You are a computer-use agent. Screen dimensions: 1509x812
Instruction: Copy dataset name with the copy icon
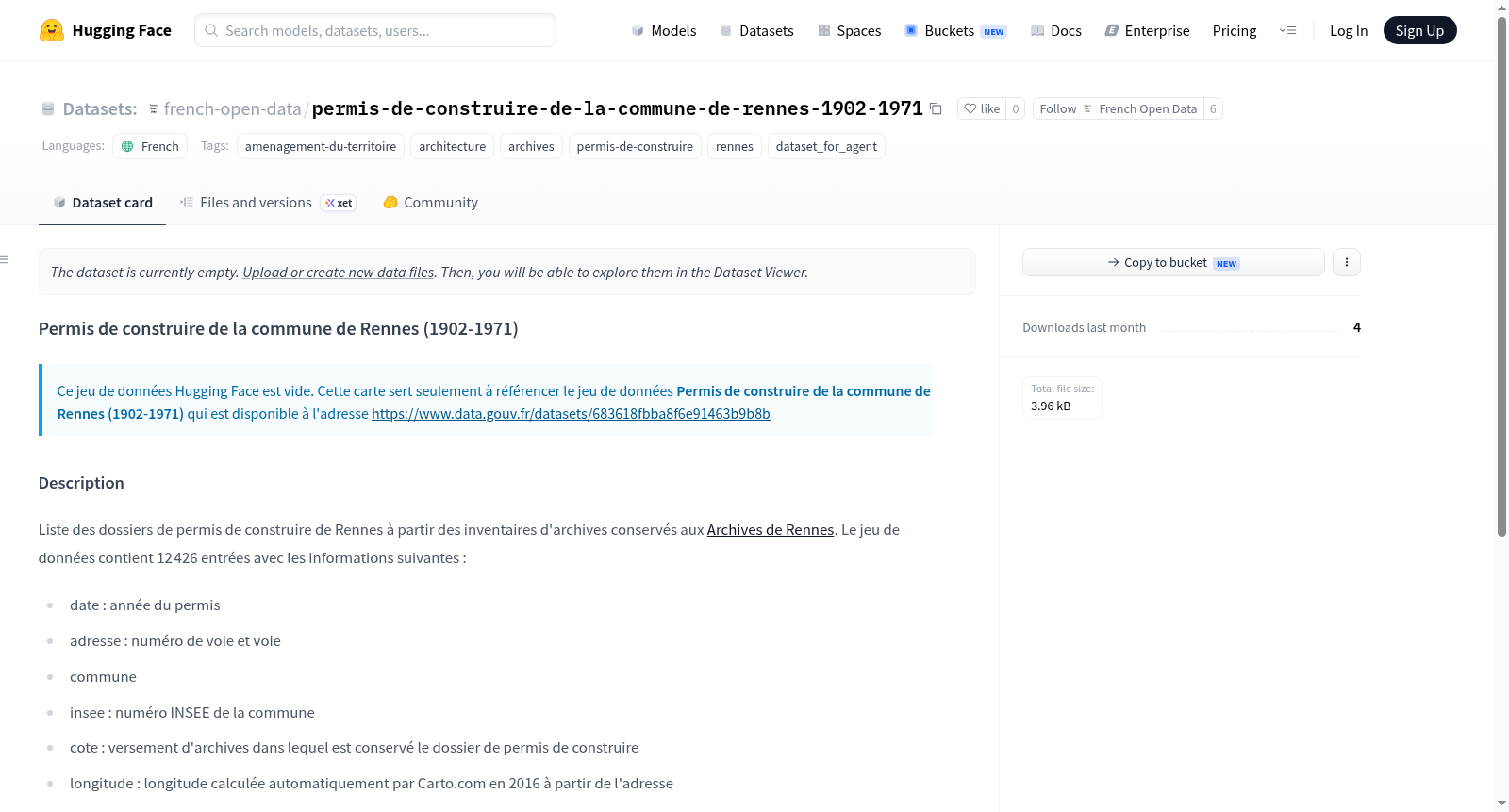coord(936,108)
